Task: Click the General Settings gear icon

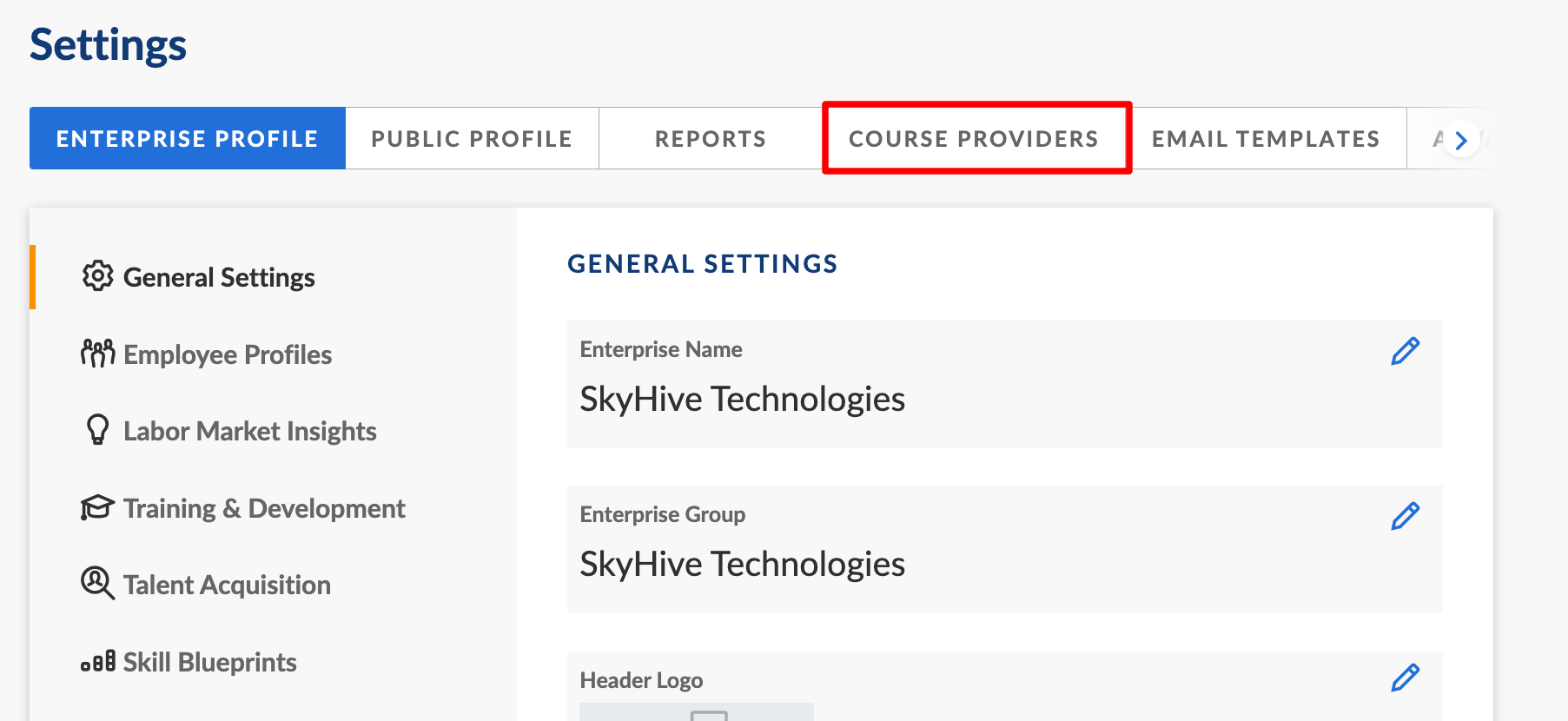Action: click(97, 276)
